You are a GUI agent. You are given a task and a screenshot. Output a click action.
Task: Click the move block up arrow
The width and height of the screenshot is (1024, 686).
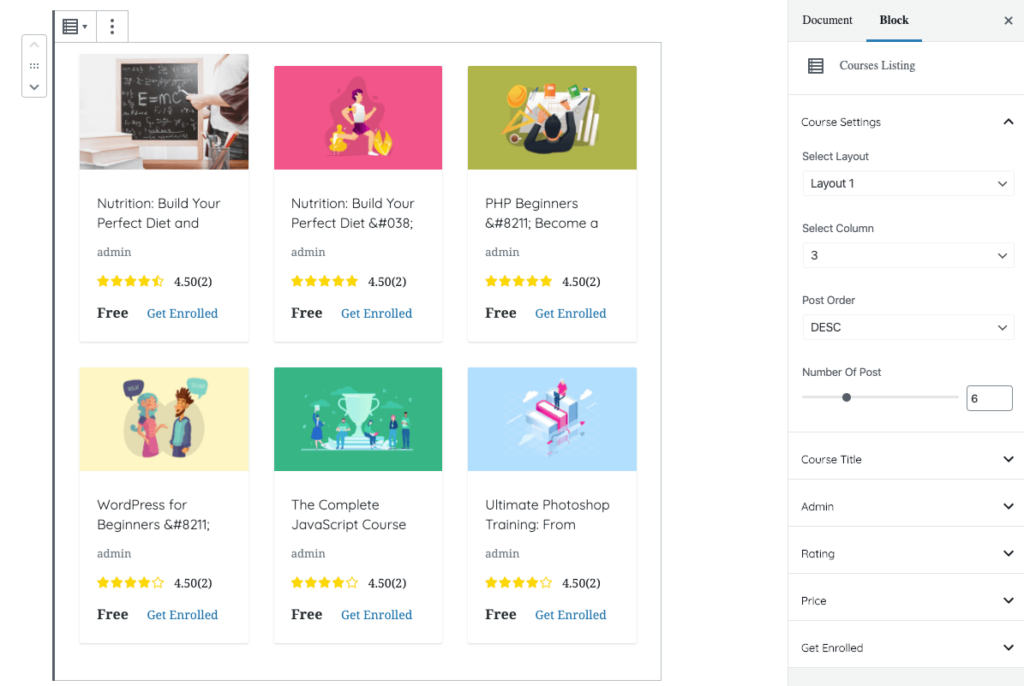point(33,43)
